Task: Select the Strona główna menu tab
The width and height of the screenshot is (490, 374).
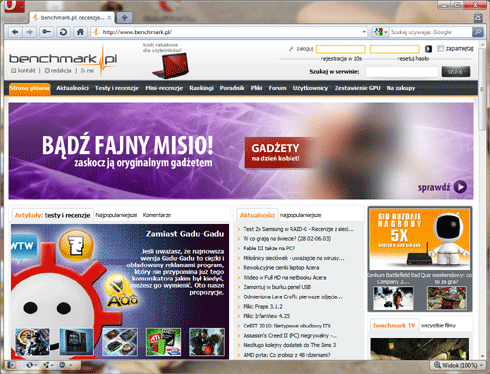Action: pyautogui.click(x=30, y=88)
